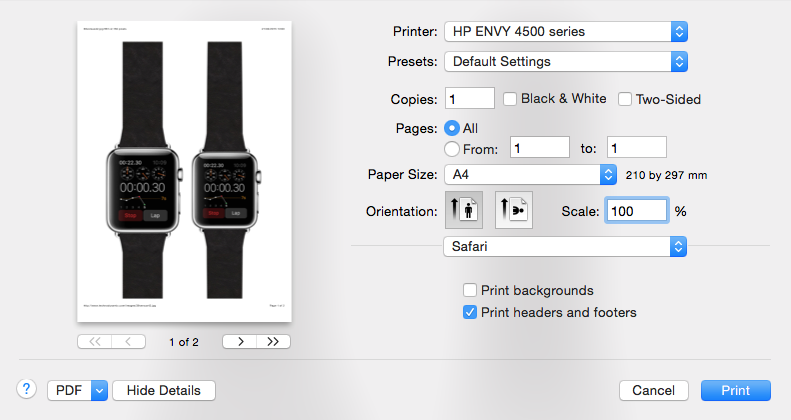Select the From pages radio button
The image size is (791, 420).
point(451,149)
